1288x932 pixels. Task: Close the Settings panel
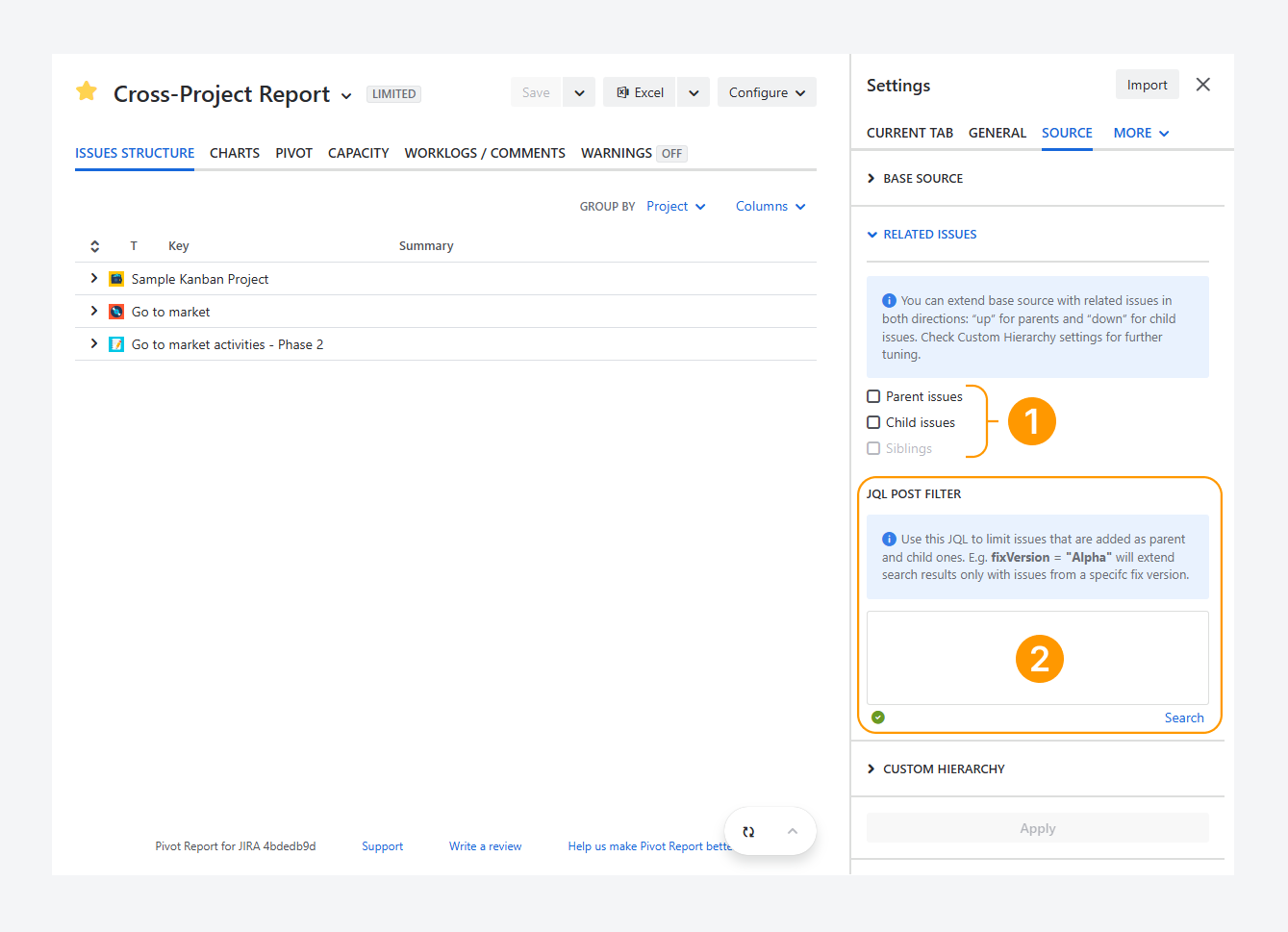pyautogui.click(x=1202, y=85)
